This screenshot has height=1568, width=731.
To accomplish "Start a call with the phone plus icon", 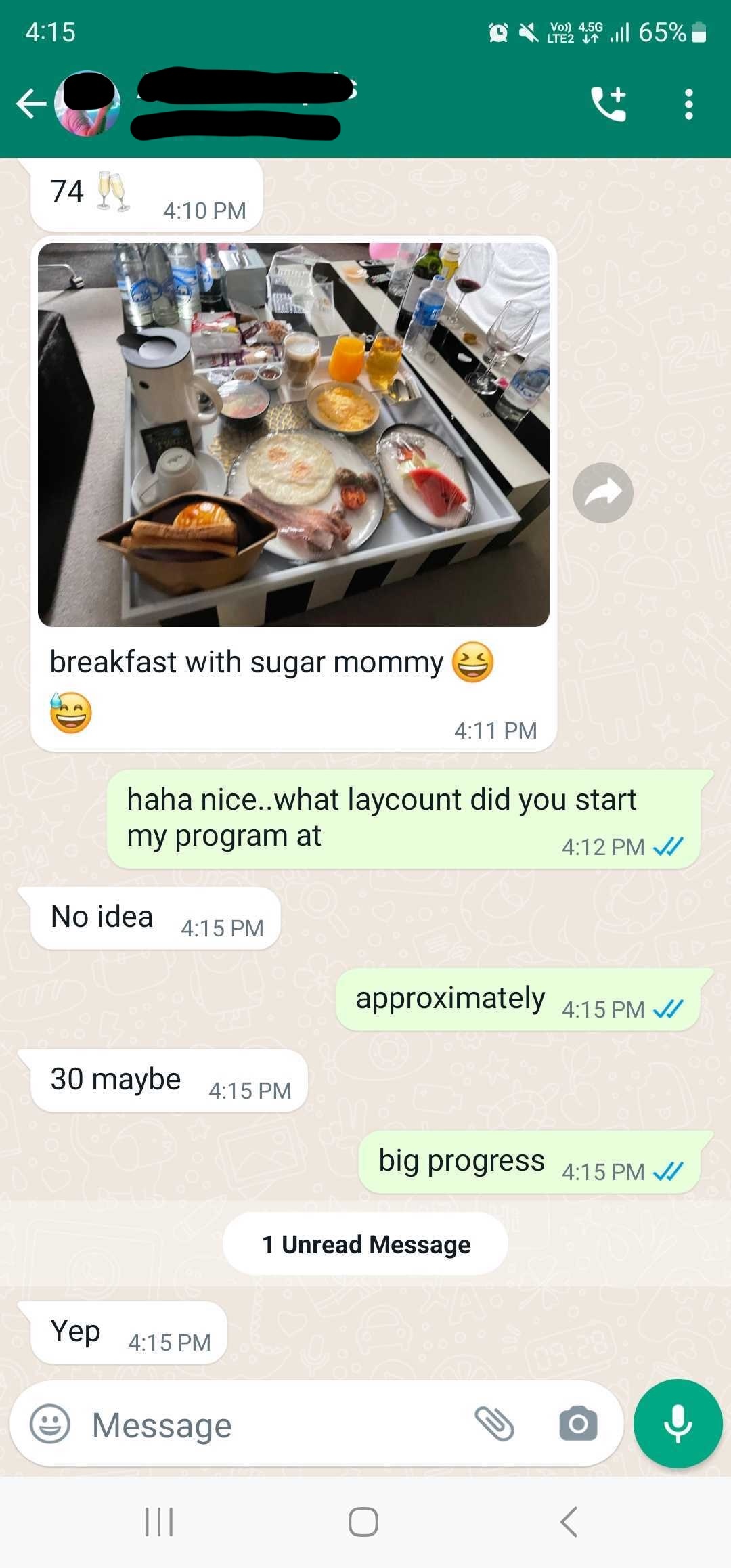I will click(608, 104).
